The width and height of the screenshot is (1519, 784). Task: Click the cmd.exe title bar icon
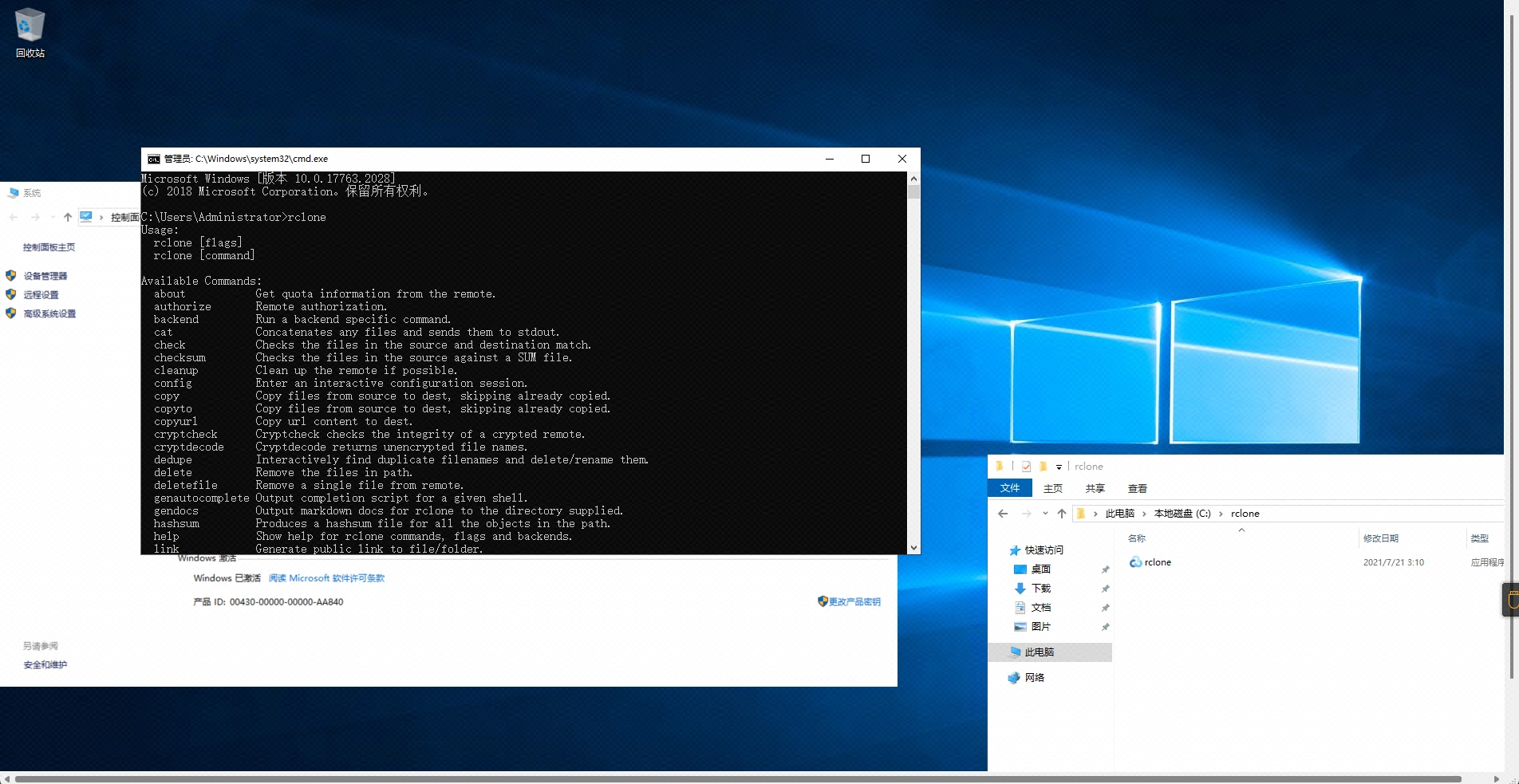[154, 159]
